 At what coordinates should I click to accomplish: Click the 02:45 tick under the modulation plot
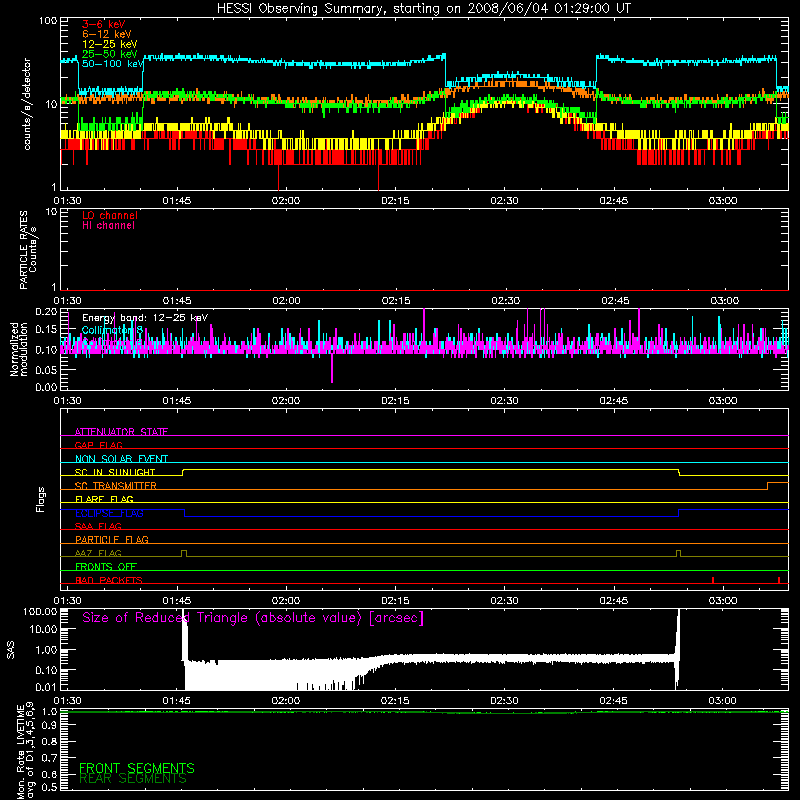pos(613,401)
